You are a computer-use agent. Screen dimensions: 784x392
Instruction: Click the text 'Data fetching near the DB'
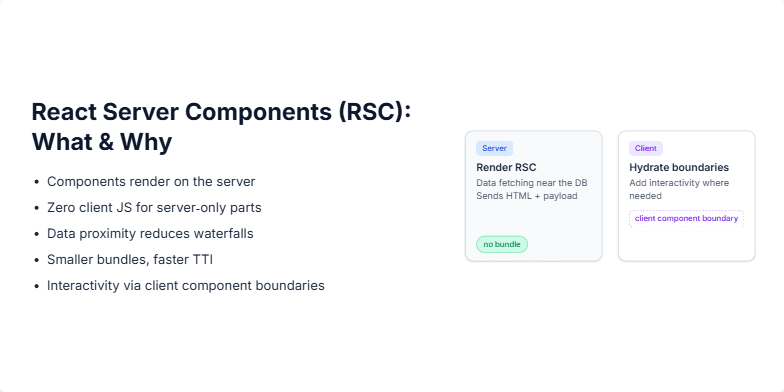pyautogui.click(x=532, y=183)
